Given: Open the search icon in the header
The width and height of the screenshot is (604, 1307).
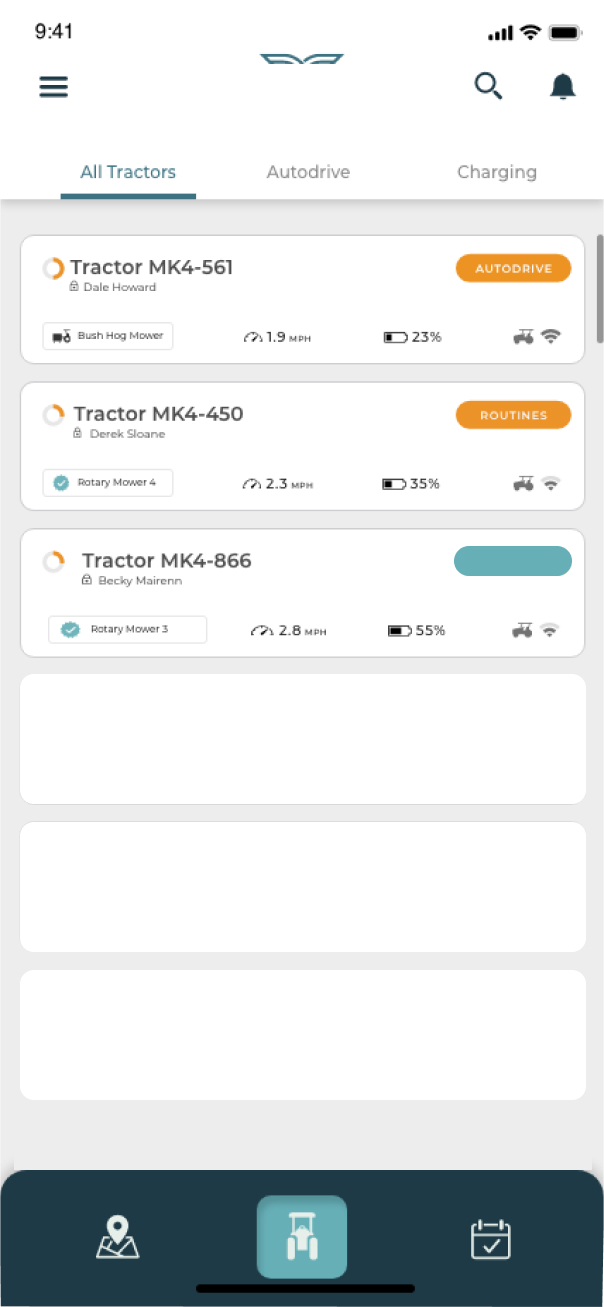Looking at the screenshot, I should point(488,86).
